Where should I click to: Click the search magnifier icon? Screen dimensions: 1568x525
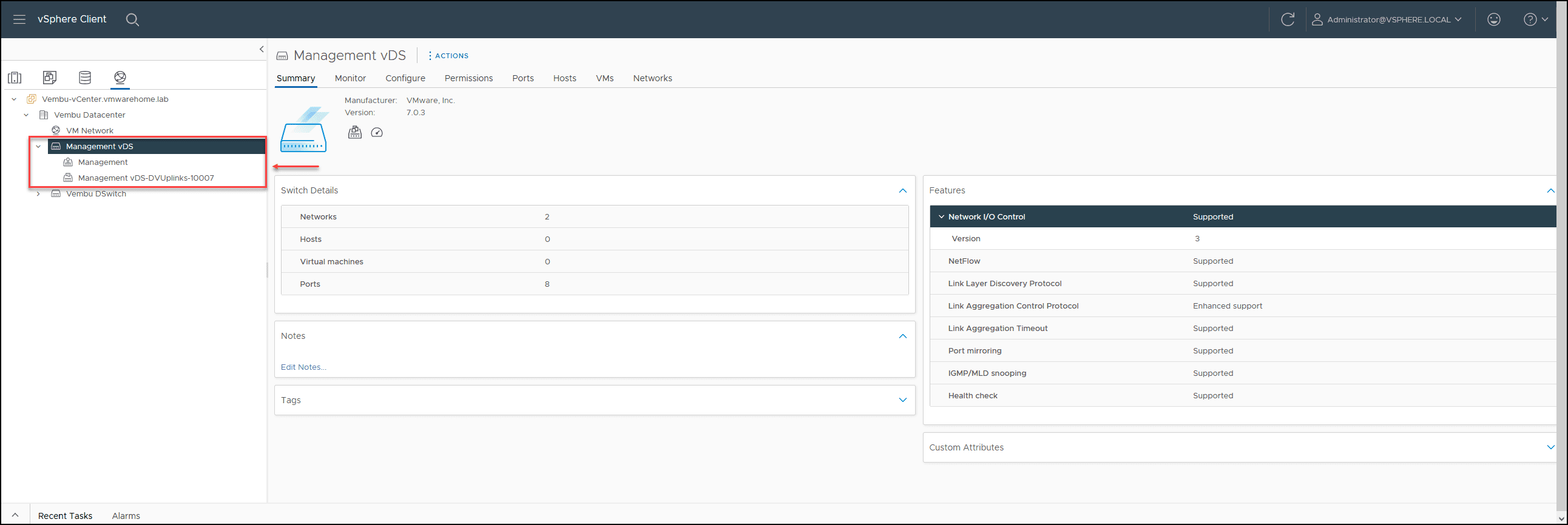coord(132,19)
